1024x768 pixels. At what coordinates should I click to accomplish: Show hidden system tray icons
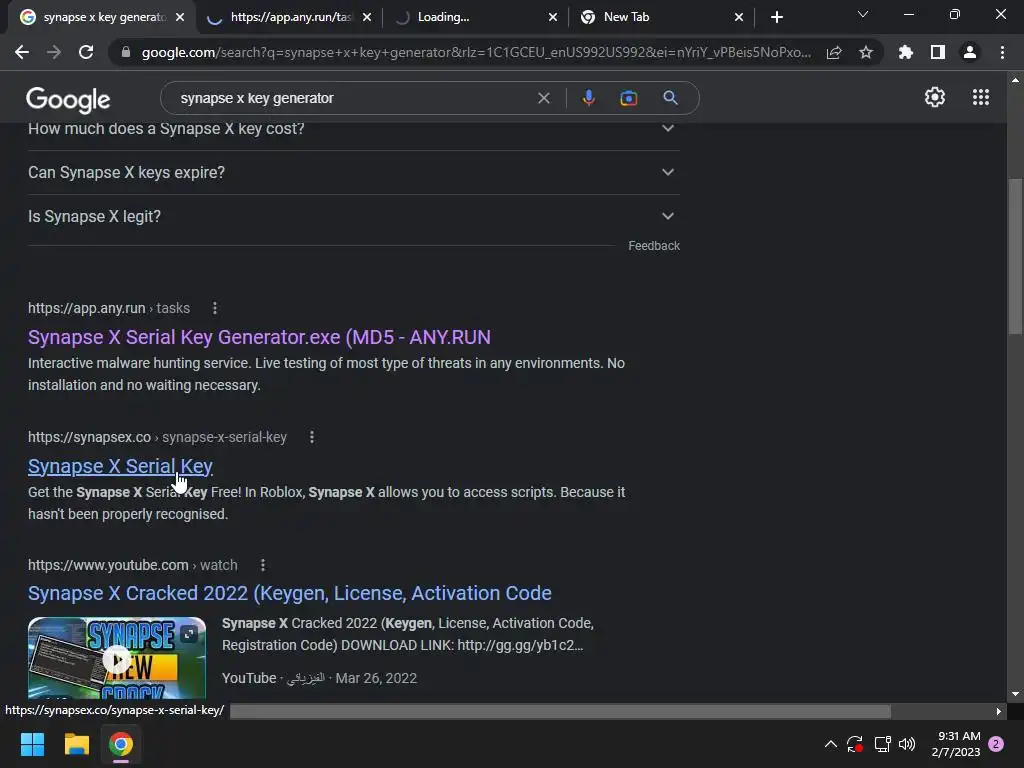[831, 744]
